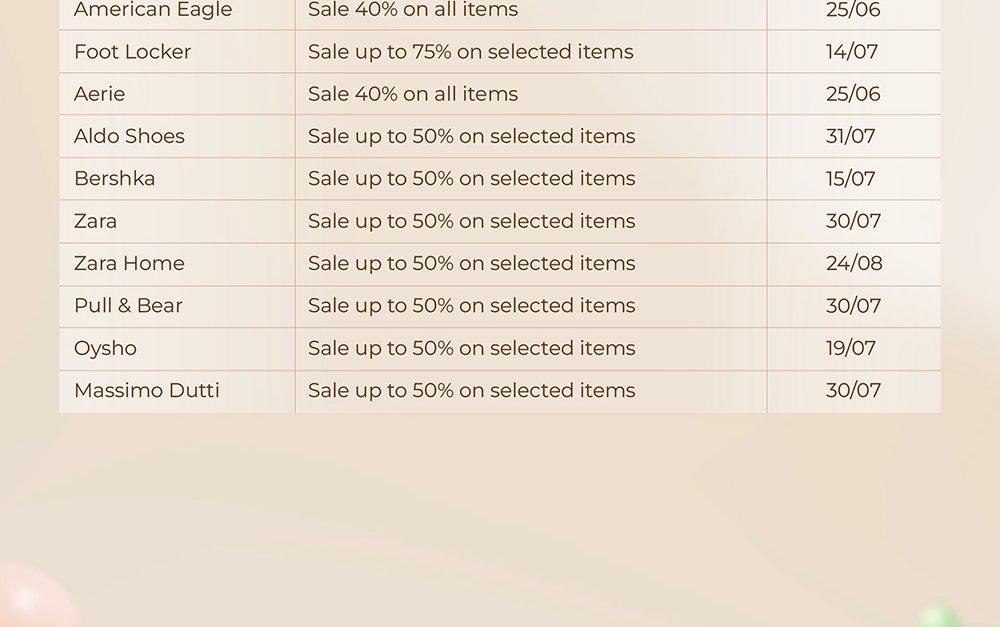Click the Bershka store name

(x=115, y=179)
